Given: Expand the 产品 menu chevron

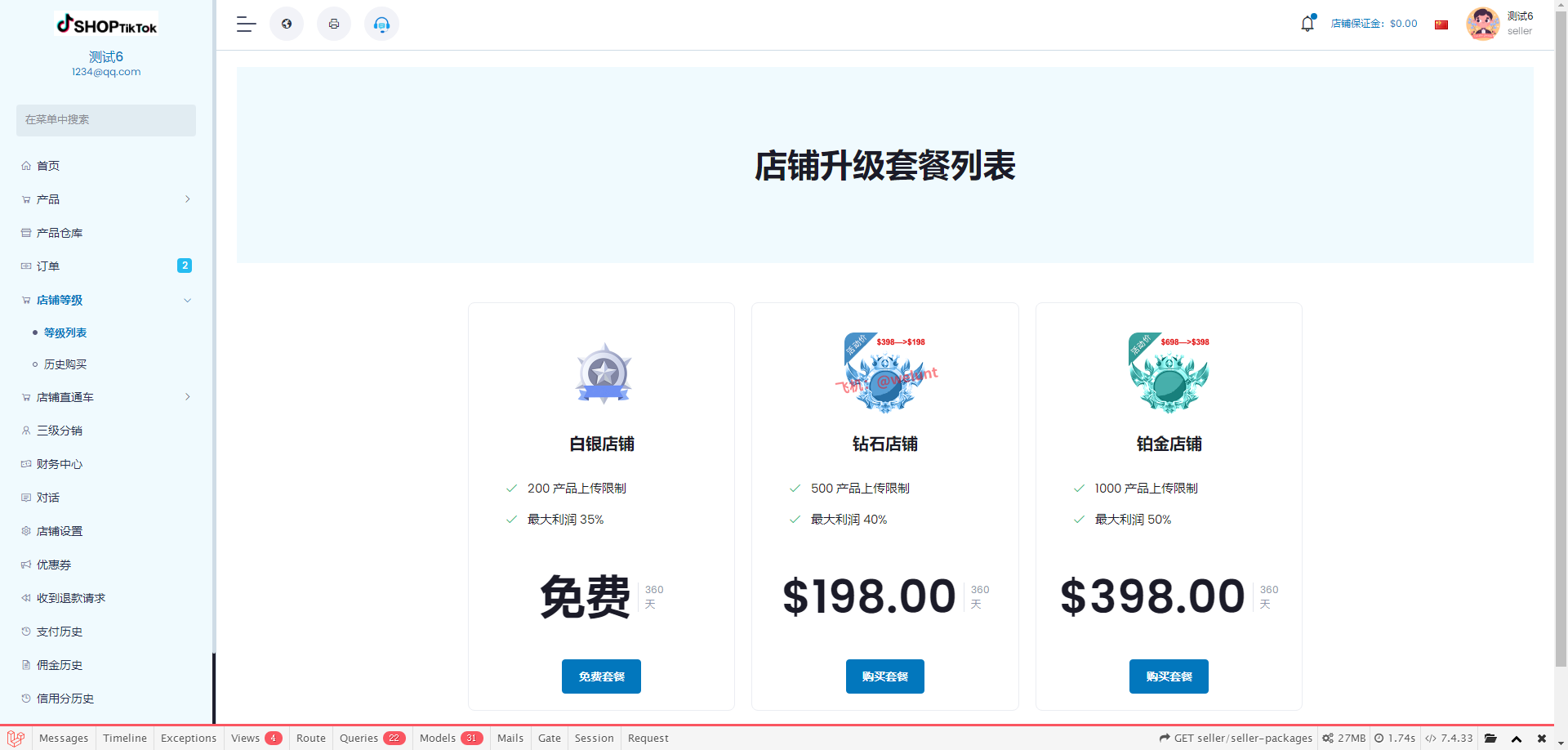Looking at the screenshot, I should pyautogui.click(x=188, y=199).
